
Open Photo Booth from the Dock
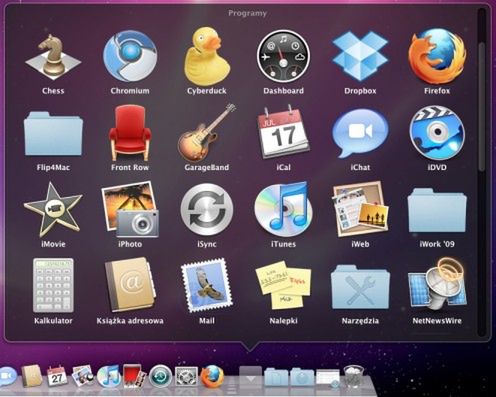(x=134, y=376)
